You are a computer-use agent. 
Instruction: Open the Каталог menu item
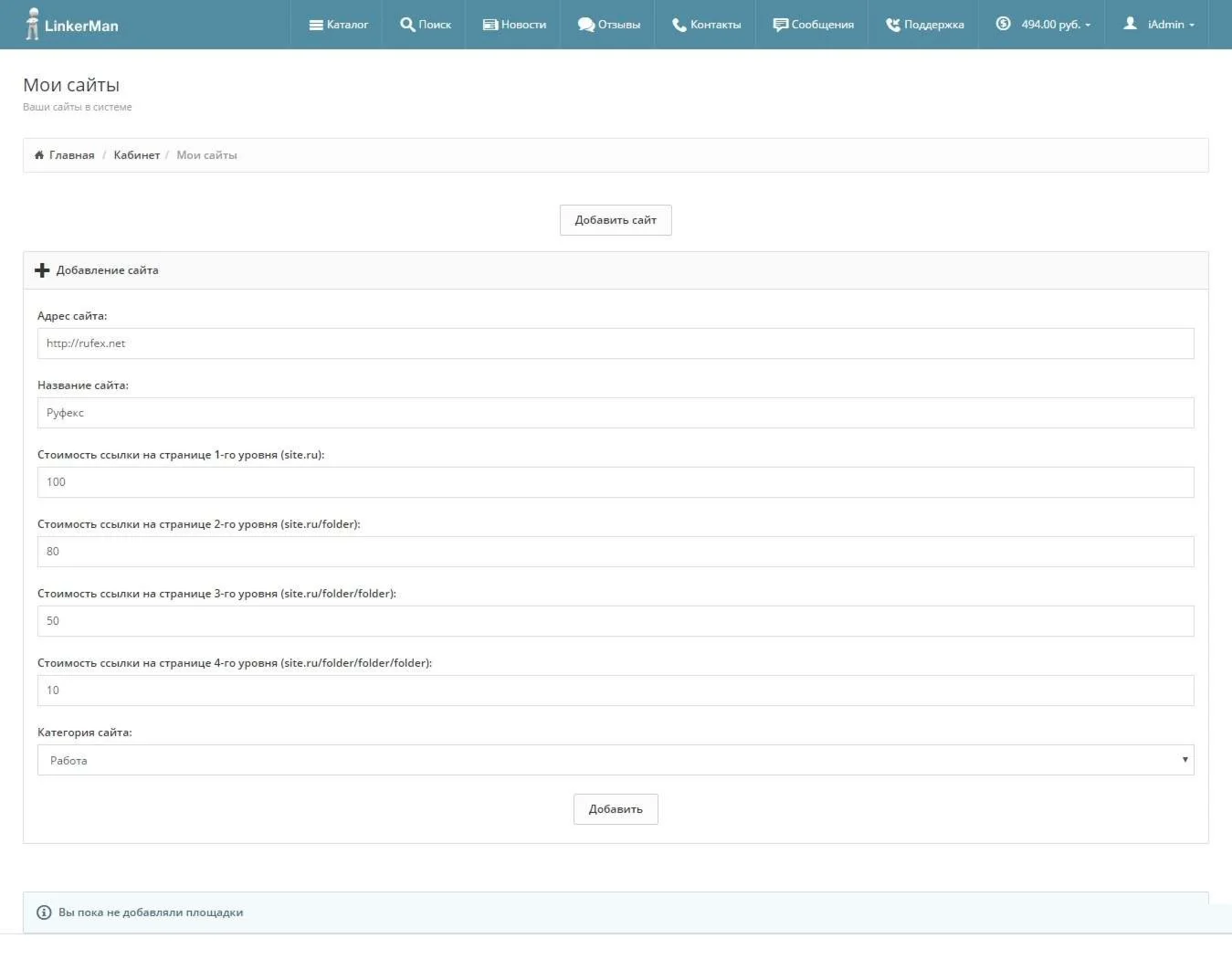[x=339, y=25]
